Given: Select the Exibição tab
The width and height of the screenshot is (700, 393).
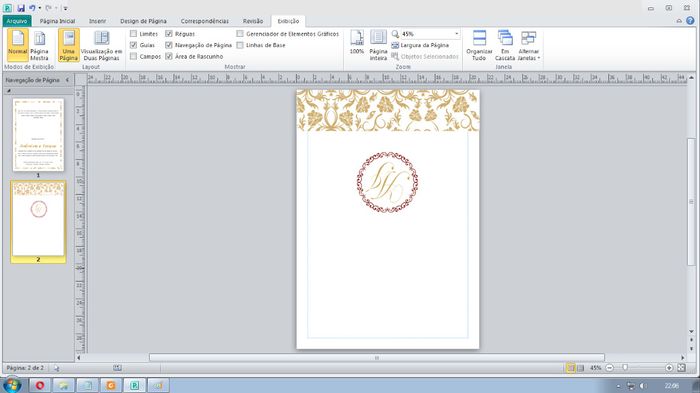Looking at the screenshot, I should 288,21.
